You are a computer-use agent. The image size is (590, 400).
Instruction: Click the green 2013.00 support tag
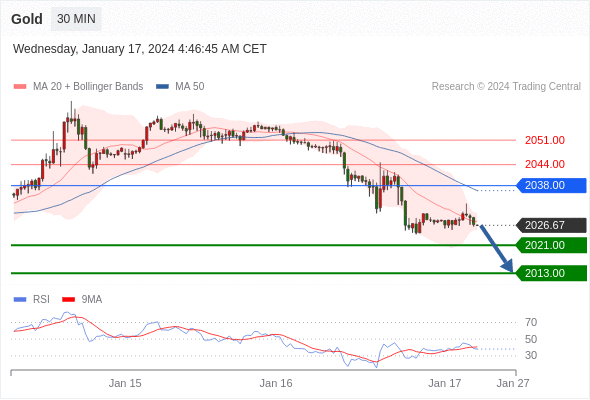click(x=551, y=273)
